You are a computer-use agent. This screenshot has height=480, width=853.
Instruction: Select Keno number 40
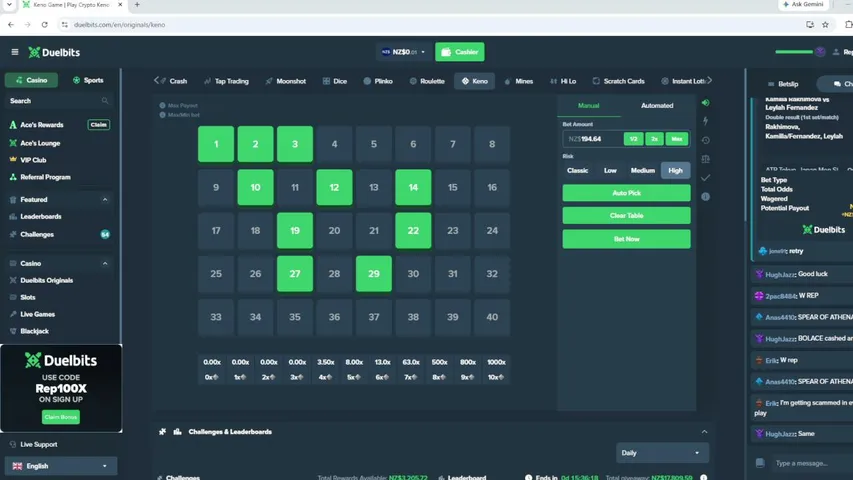click(x=492, y=317)
